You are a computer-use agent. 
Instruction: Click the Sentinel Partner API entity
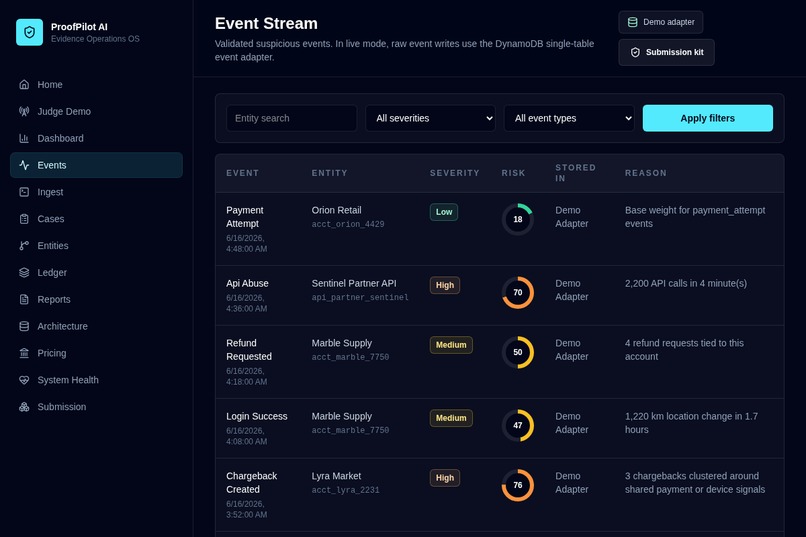click(x=354, y=283)
